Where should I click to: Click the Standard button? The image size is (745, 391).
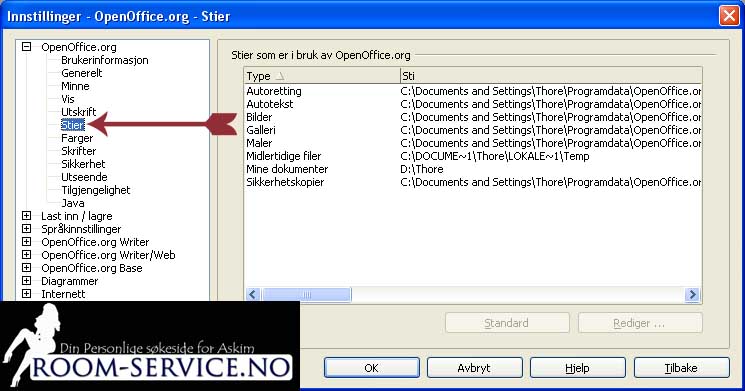pos(507,323)
